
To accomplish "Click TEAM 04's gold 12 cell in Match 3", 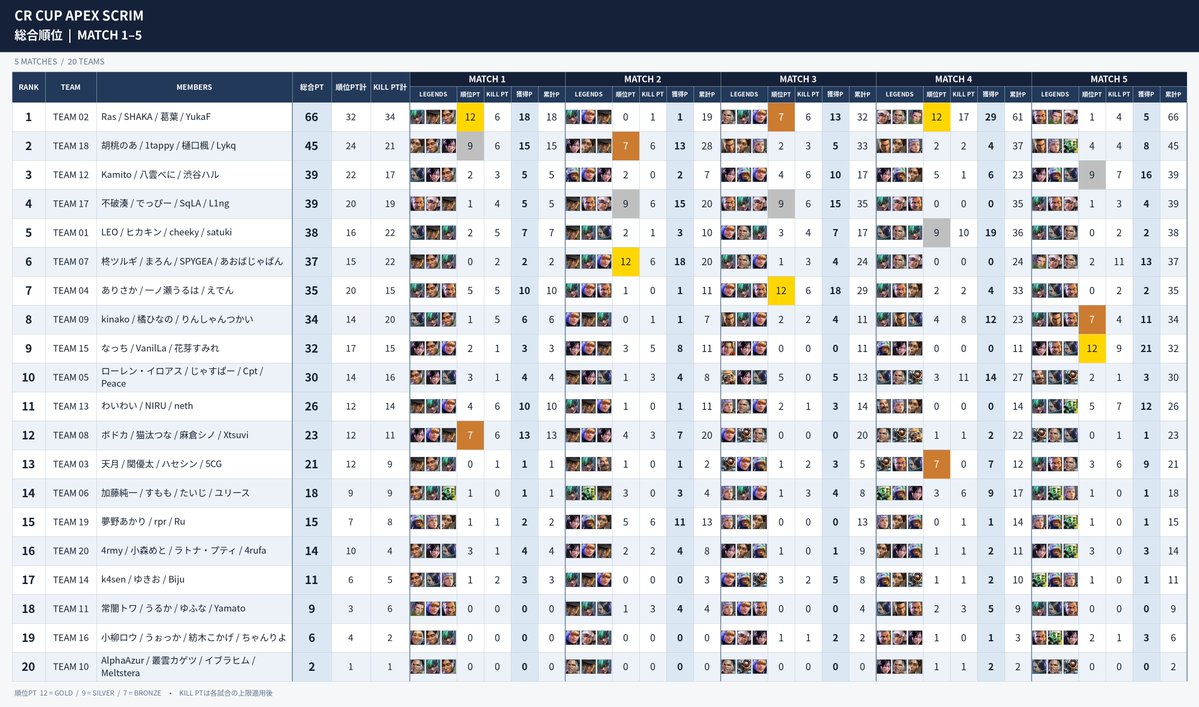I will click(x=781, y=290).
